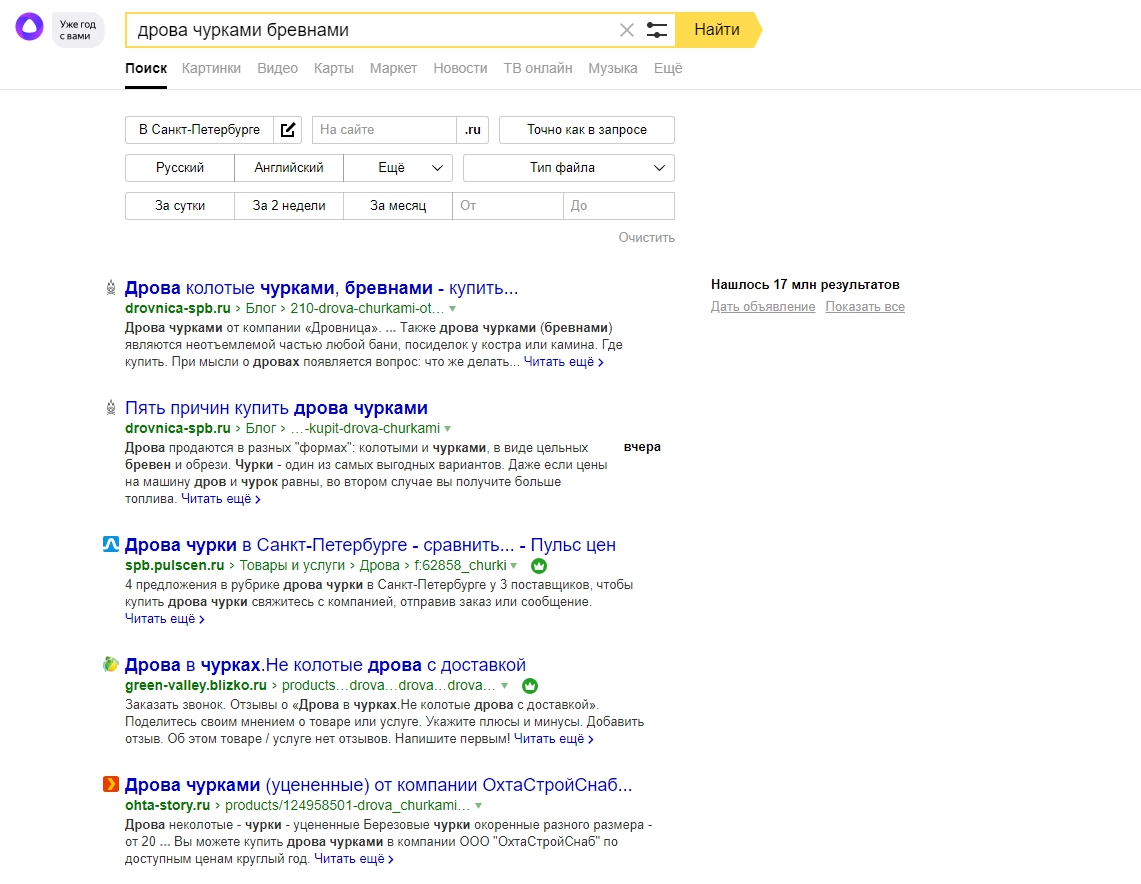Toggle Английский language filter
The height and width of the screenshot is (884, 1141).
point(289,167)
